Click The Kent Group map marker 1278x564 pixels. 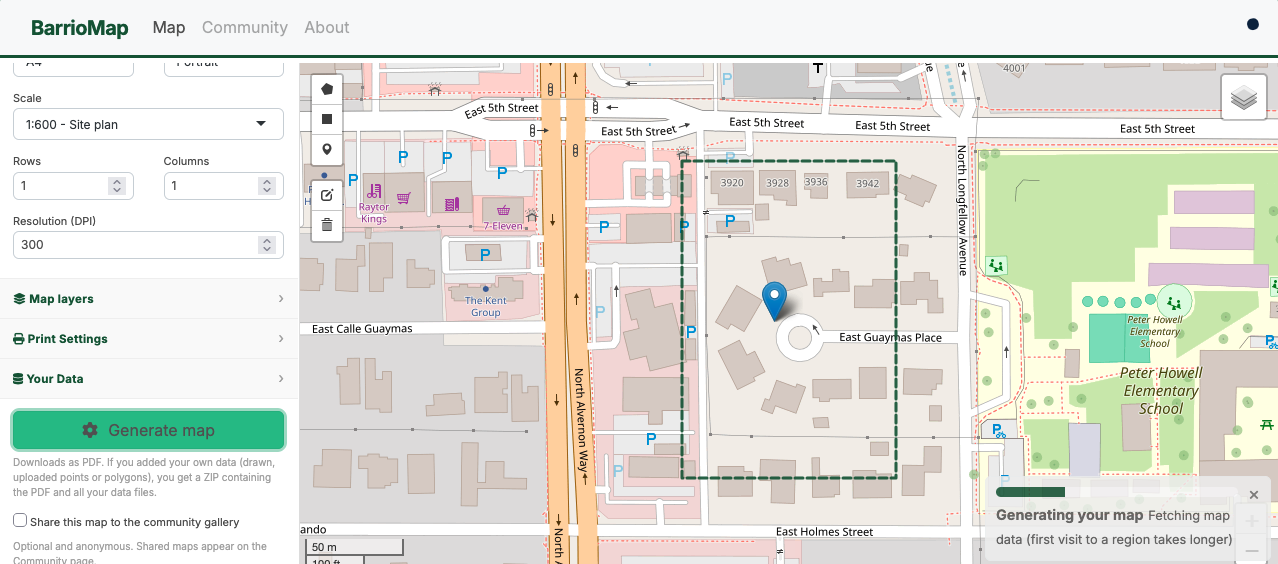click(485, 288)
